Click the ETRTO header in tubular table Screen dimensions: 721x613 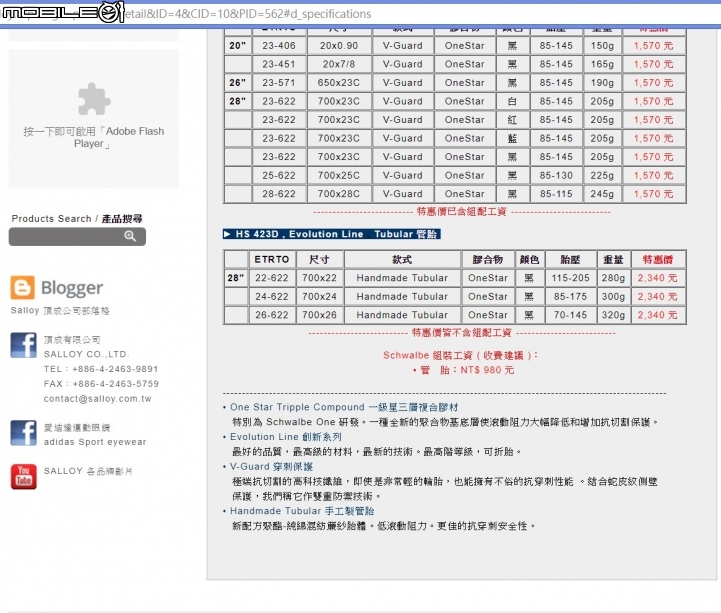point(272,259)
